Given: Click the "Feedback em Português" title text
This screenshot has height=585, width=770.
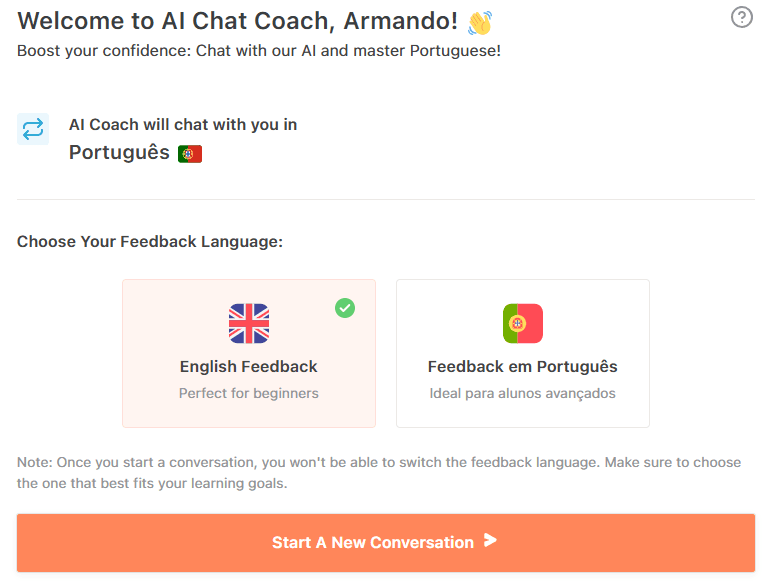Looking at the screenshot, I should 523,366.
